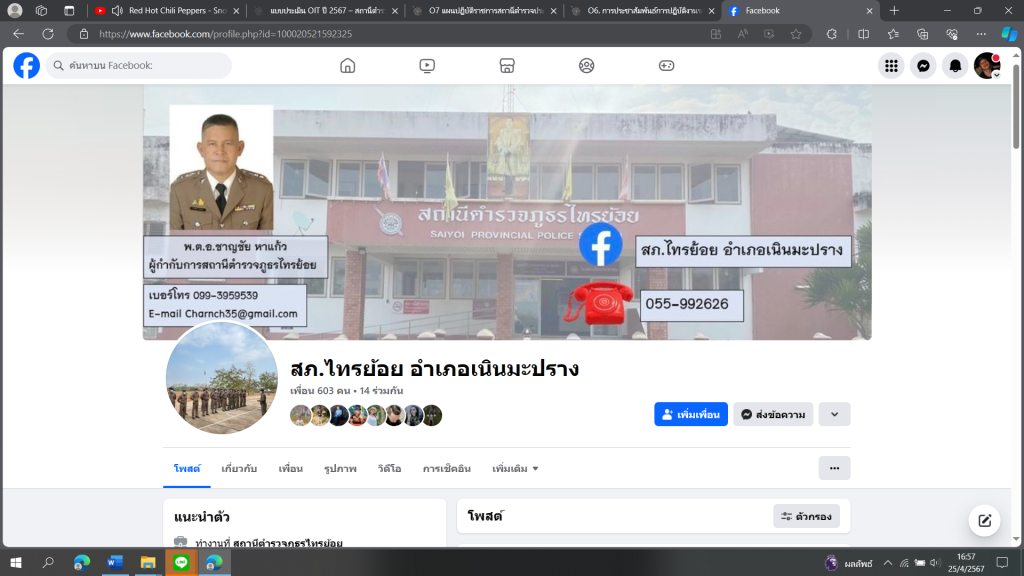1024x576 pixels.
Task: Open the Groups icon in top navigation
Action: point(587,66)
